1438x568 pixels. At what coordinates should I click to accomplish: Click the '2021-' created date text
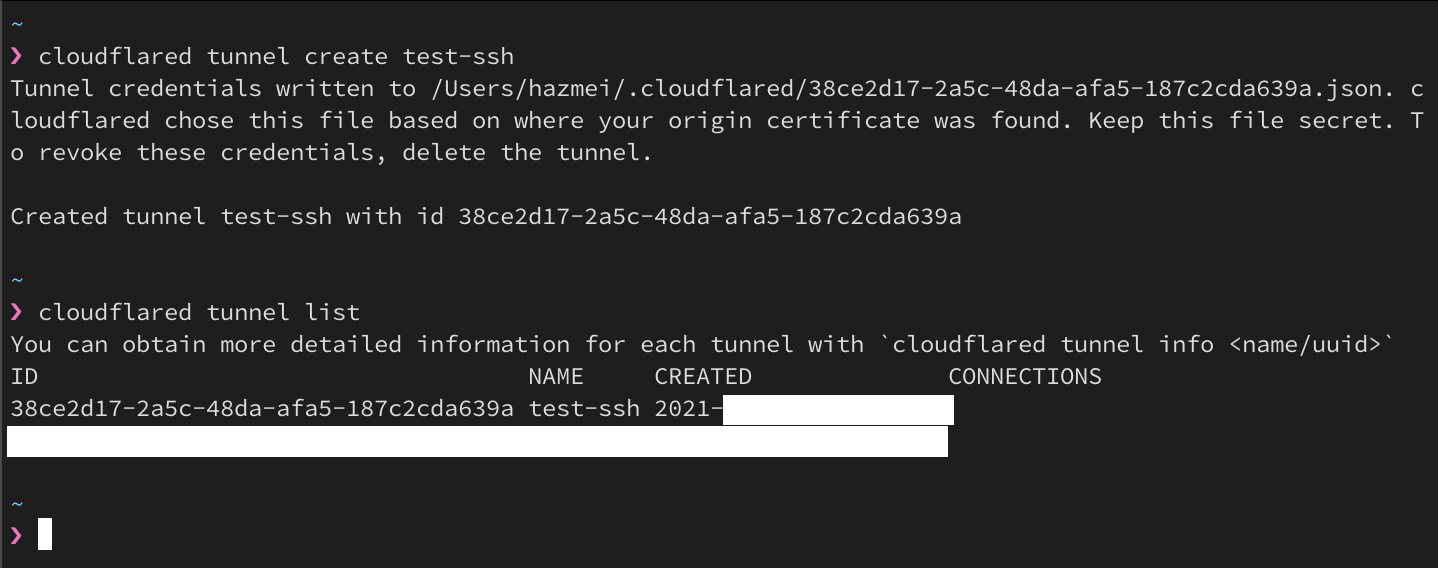(x=689, y=409)
